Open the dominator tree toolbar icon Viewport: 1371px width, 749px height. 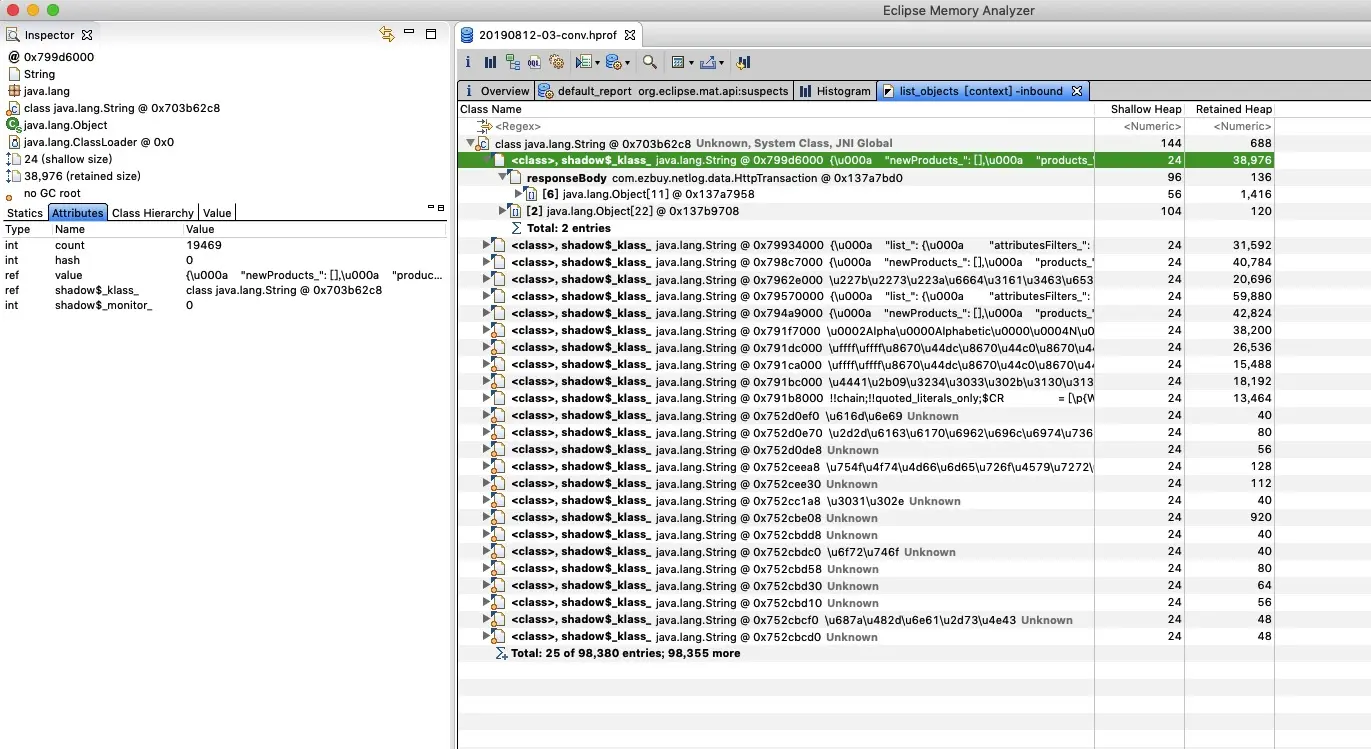click(513, 62)
